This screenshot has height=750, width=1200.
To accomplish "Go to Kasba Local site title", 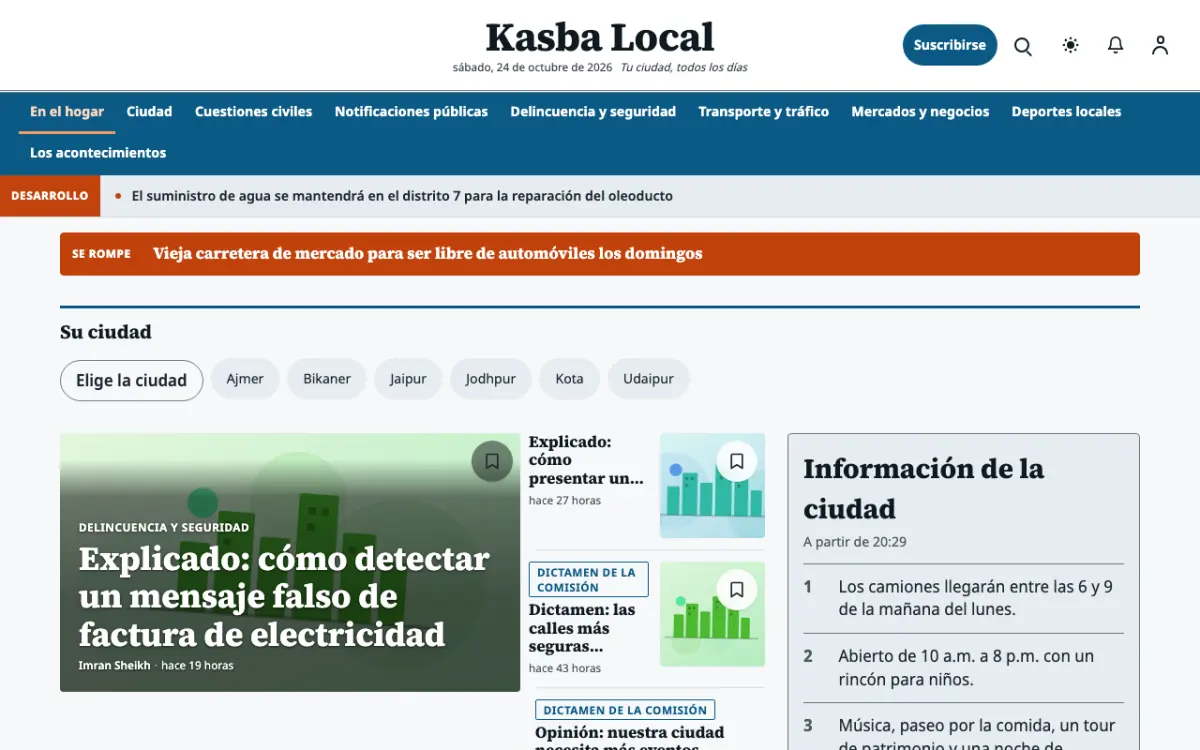I will (600, 38).
